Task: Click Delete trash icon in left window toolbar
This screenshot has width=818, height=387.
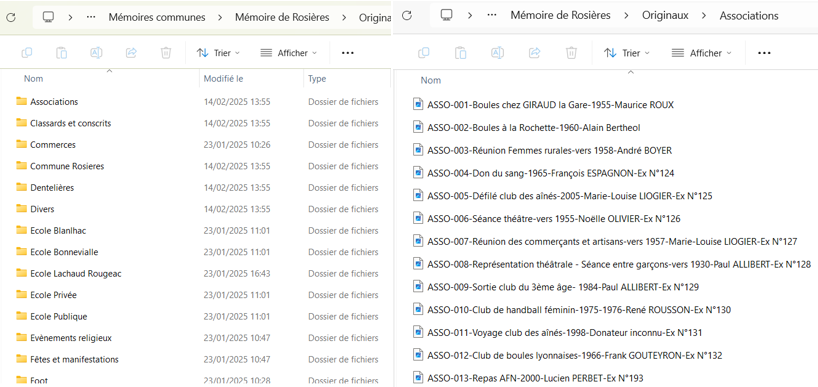Action: [x=166, y=53]
